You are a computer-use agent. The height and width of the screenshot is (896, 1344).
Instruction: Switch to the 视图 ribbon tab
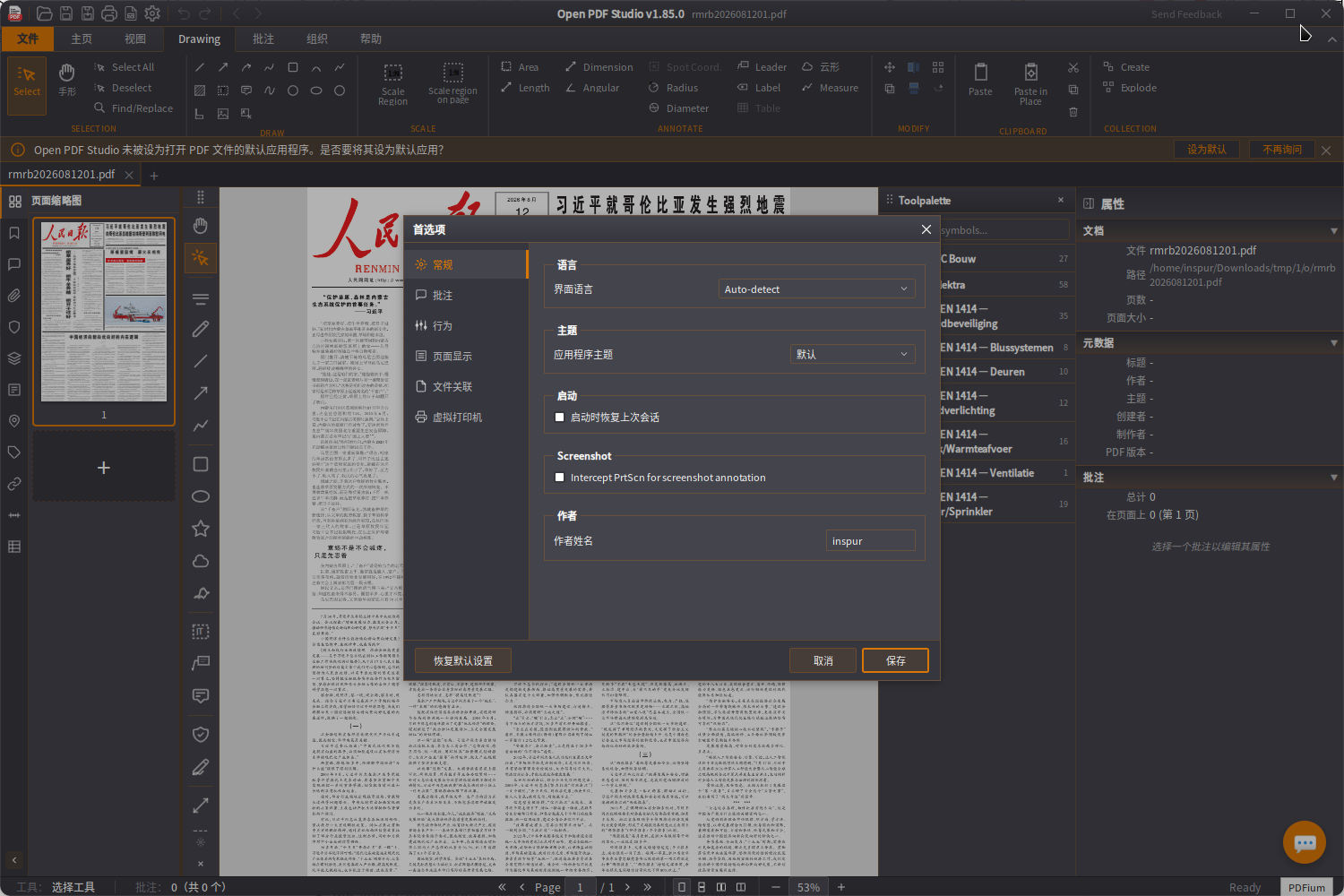coord(135,39)
